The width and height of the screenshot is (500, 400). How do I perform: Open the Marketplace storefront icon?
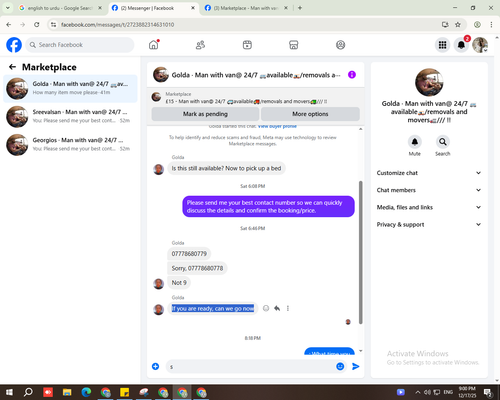click(x=294, y=45)
